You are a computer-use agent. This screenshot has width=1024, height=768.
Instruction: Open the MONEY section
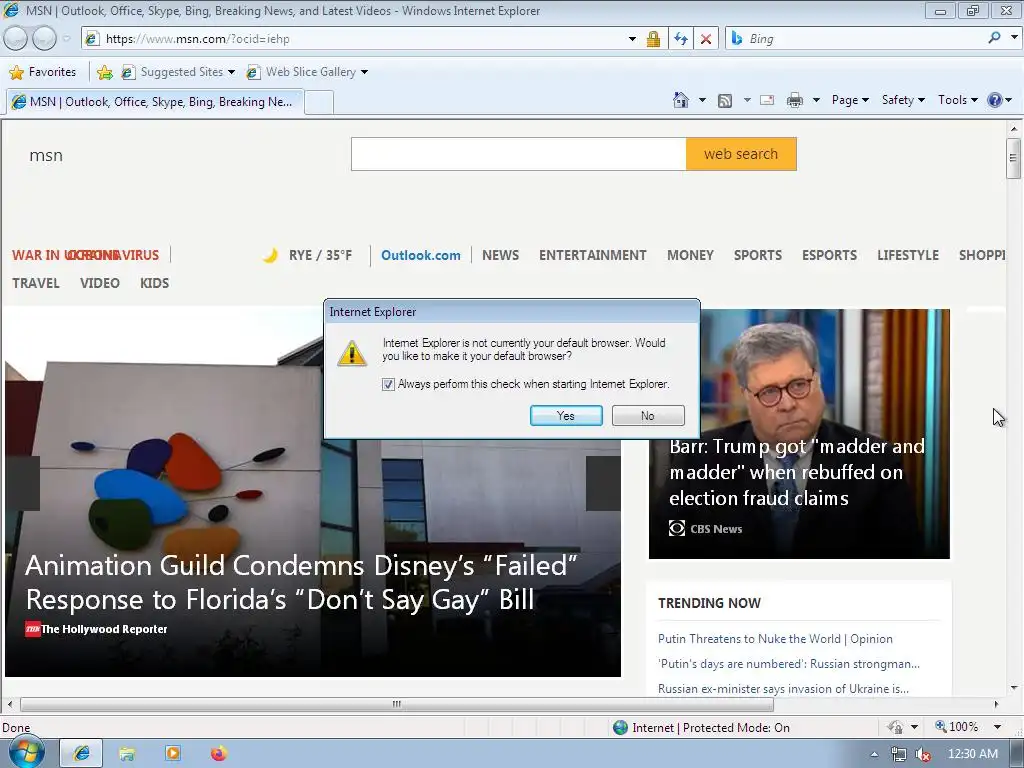click(x=690, y=255)
